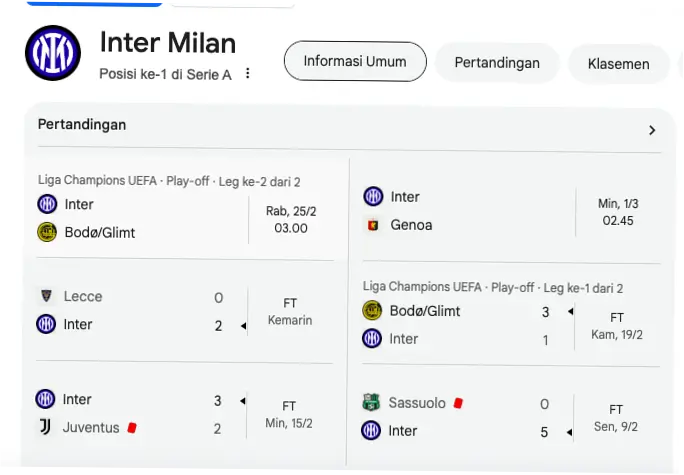Click the Pertandingan section header text
Image resolution: width=684 pixels, height=475 pixels.
point(82,125)
